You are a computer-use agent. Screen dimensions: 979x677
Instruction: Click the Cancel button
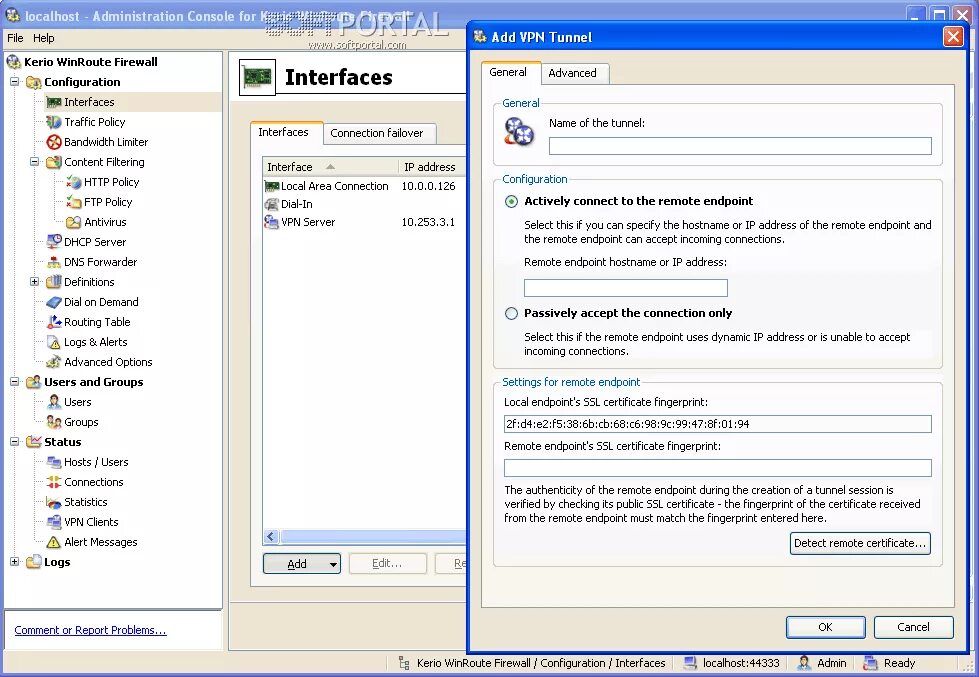pyautogui.click(x=913, y=627)
